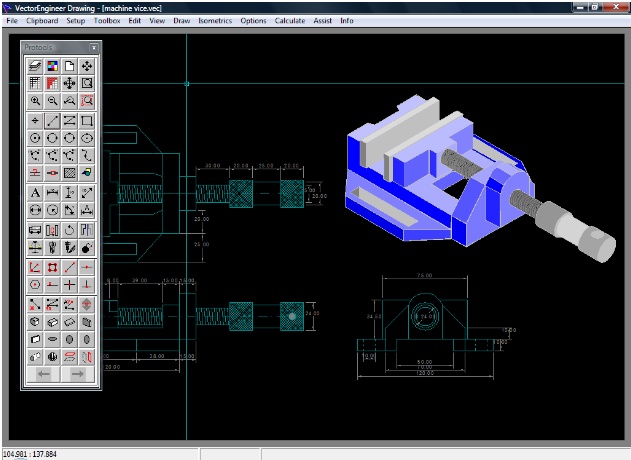Select the four-arrow pan tool
This screenshot has height=460, width=631.
pos(87,66)
